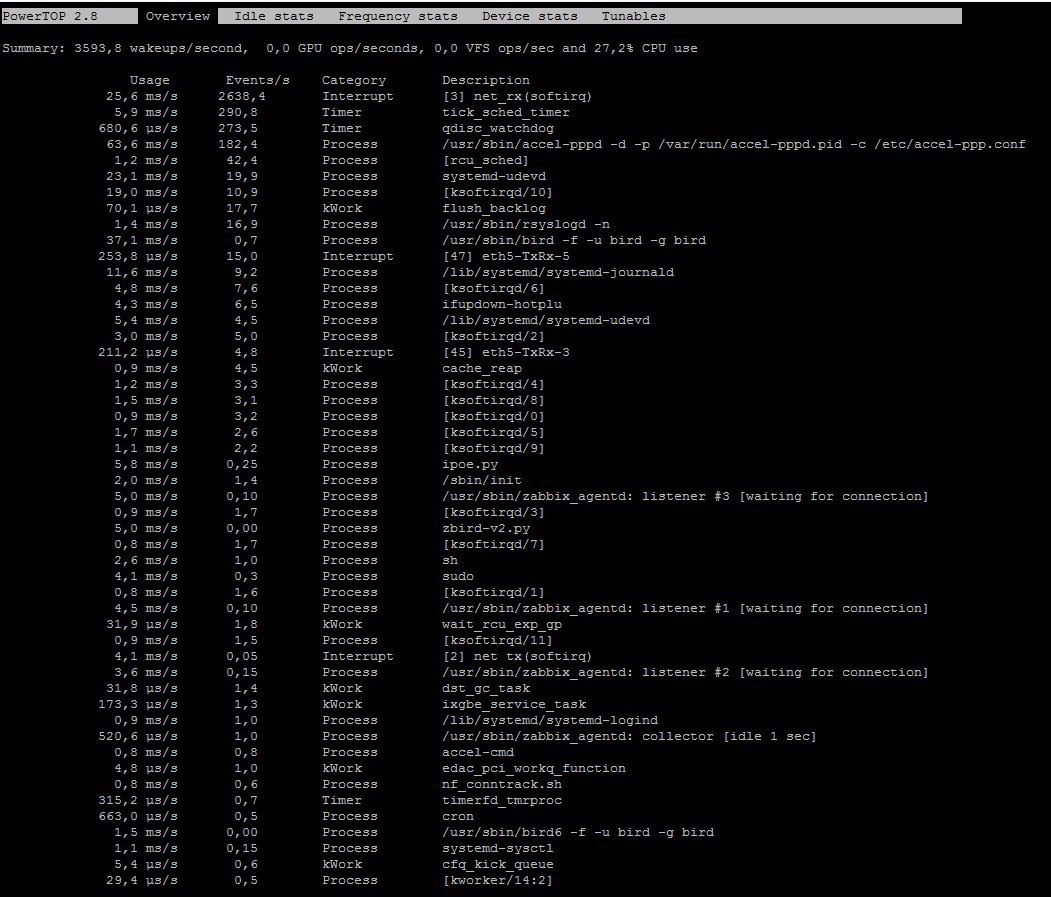Select the qdisc_watchdog timer row

coord(326,129)
